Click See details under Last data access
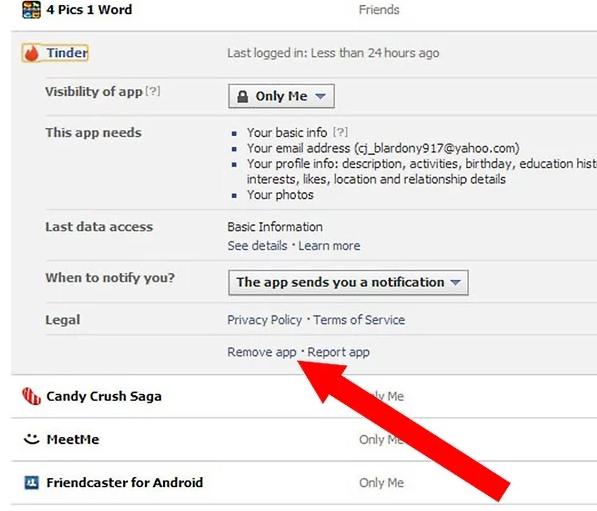 pyautogui.click(x=257, y=246)
